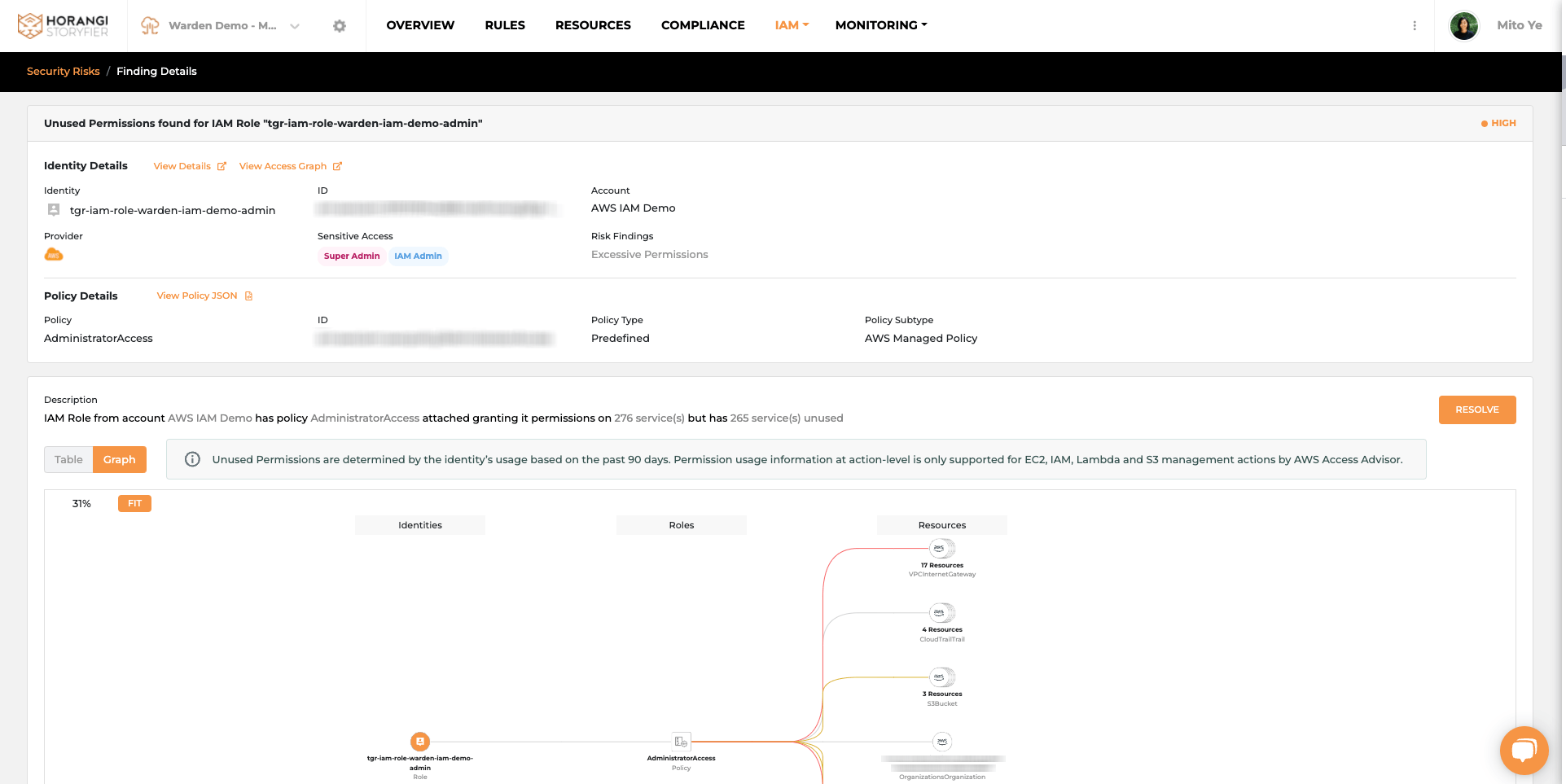Screen dimensions: 1566x784
Task: Expand the Warden Demo organization dropdown
Action: (x=295, y=26)
